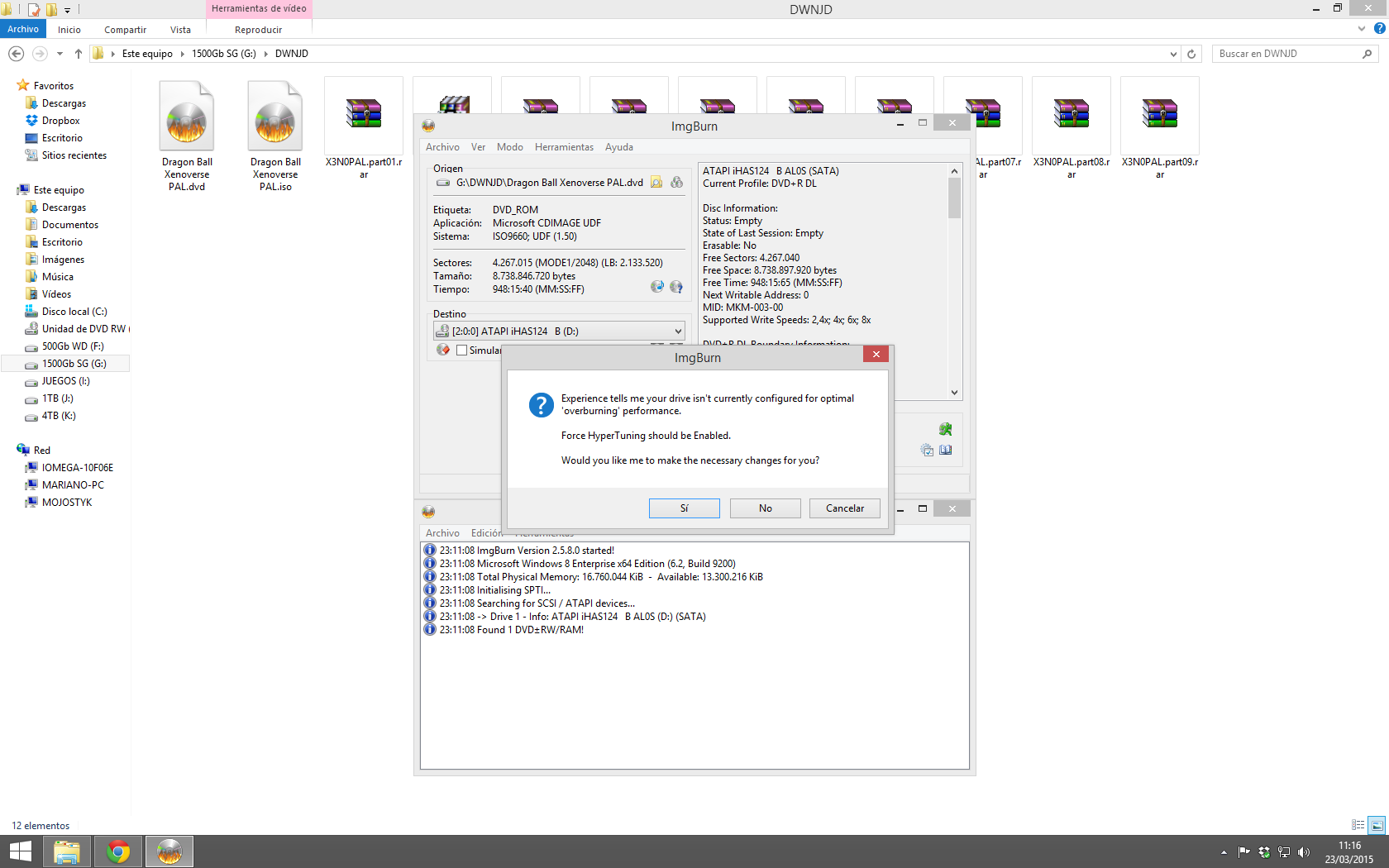Click the disc with question mark icon

[x=676, y=286]
